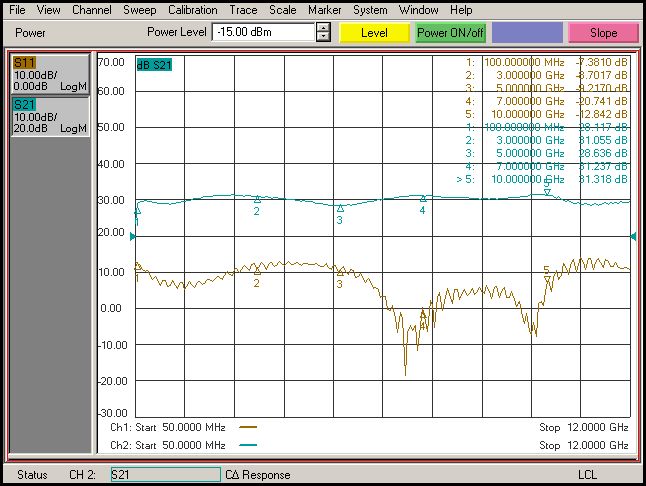Viewport: 646px width, 486px height.
Task: Open the Scale menu
Action: (283, 9)
